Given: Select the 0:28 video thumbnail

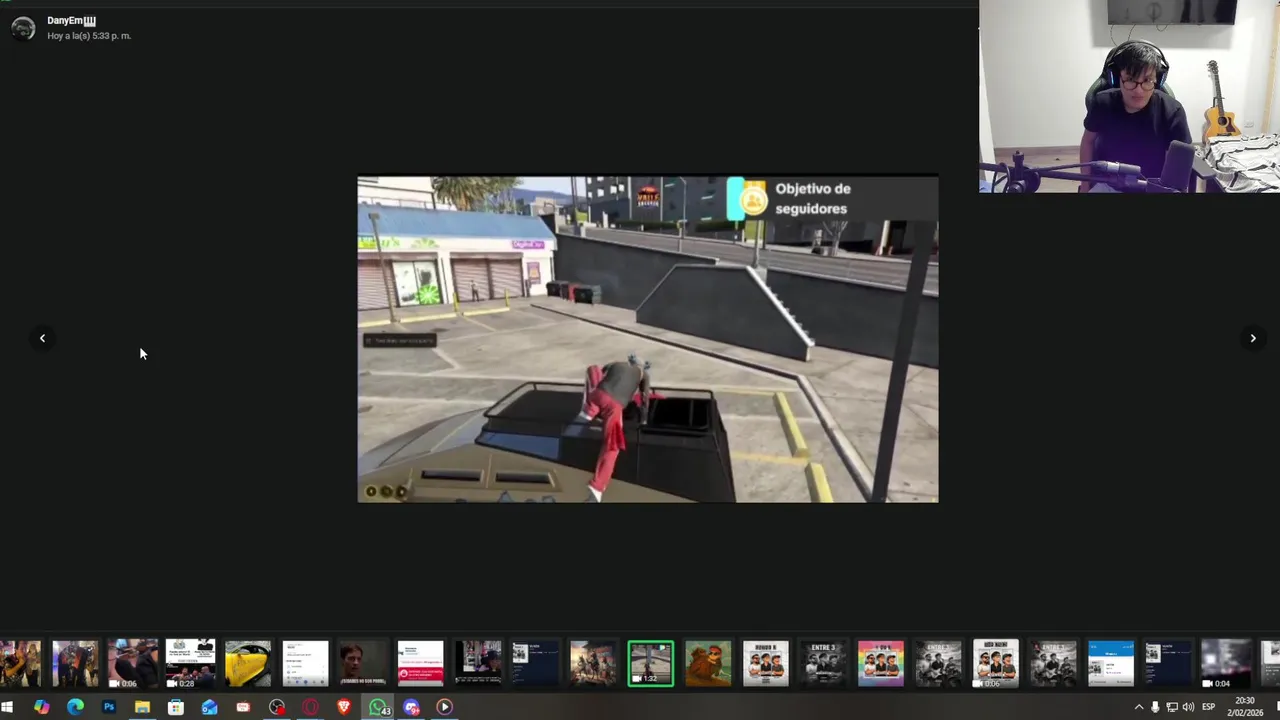Looking at the screenshot, I should point(190,663).
